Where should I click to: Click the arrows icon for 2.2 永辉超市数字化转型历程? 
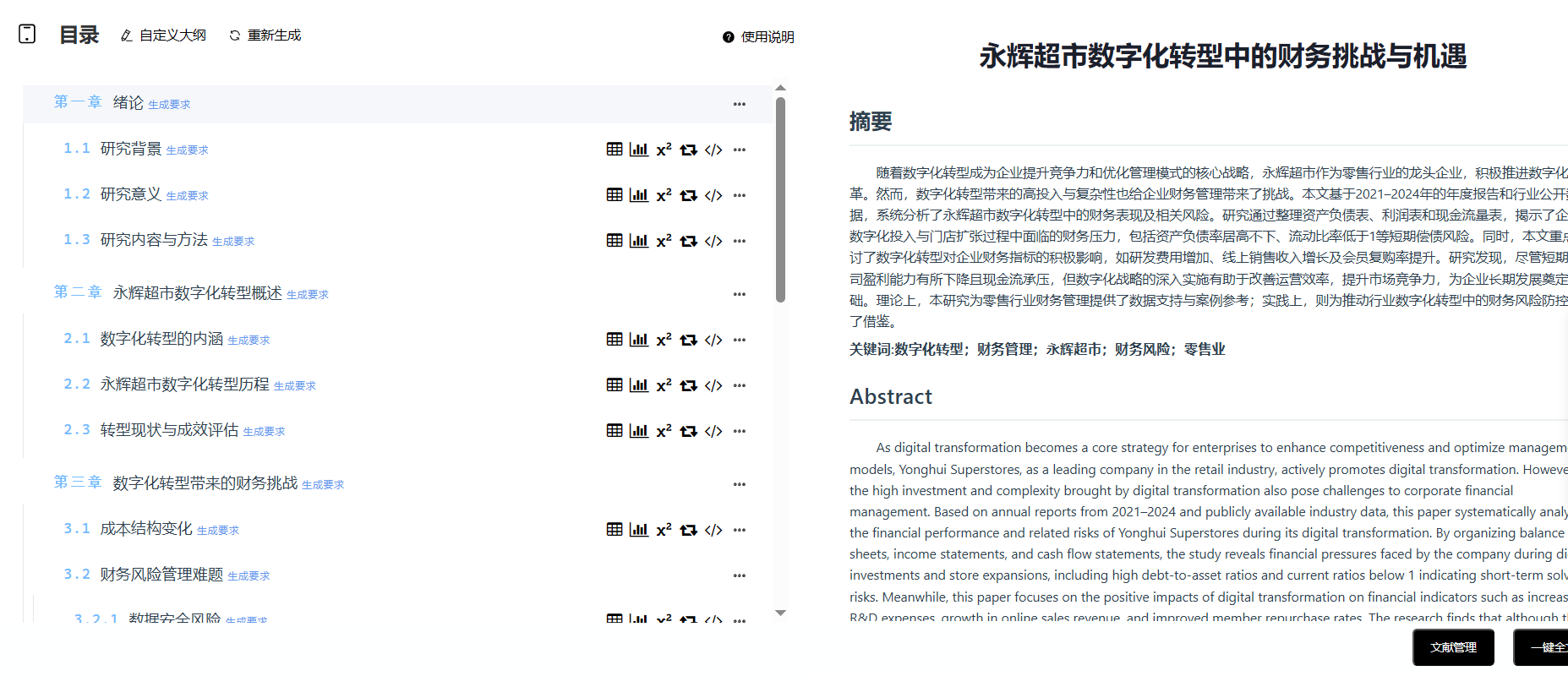(689, 385)
